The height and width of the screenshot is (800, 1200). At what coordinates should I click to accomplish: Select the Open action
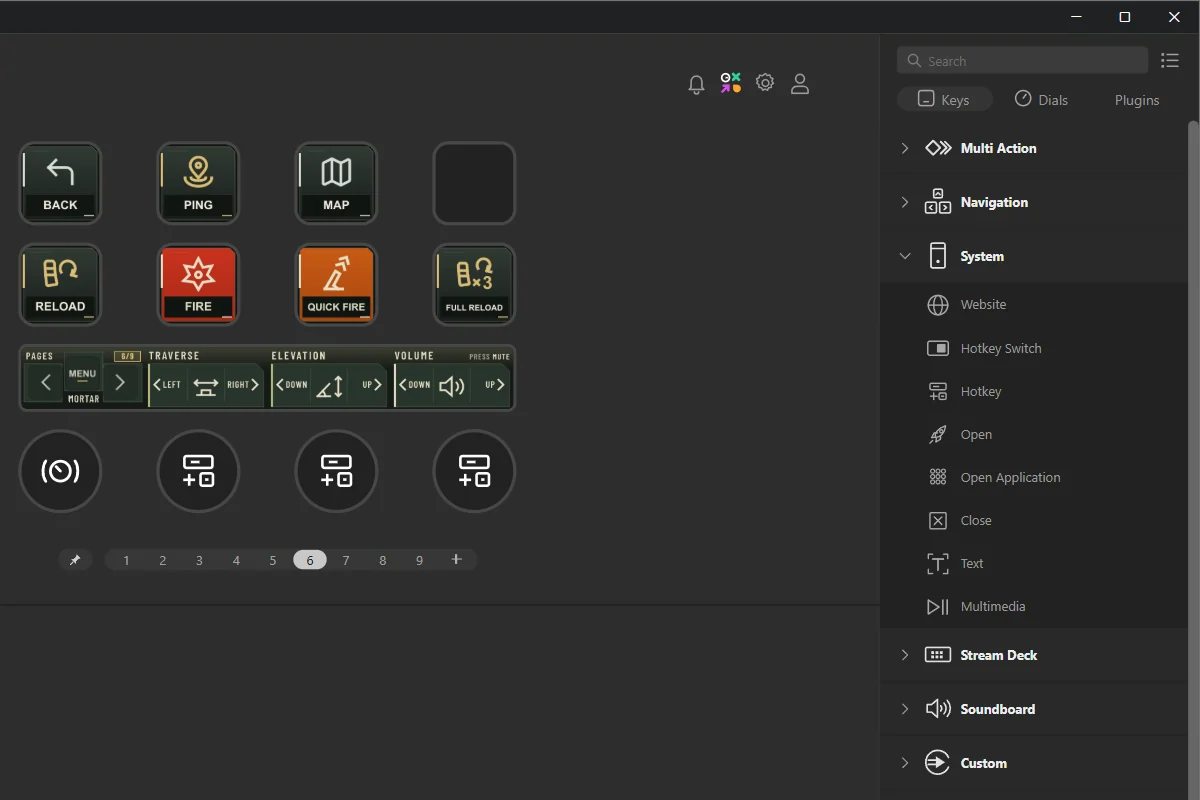pyautogui.click(x=1033, y=434)
